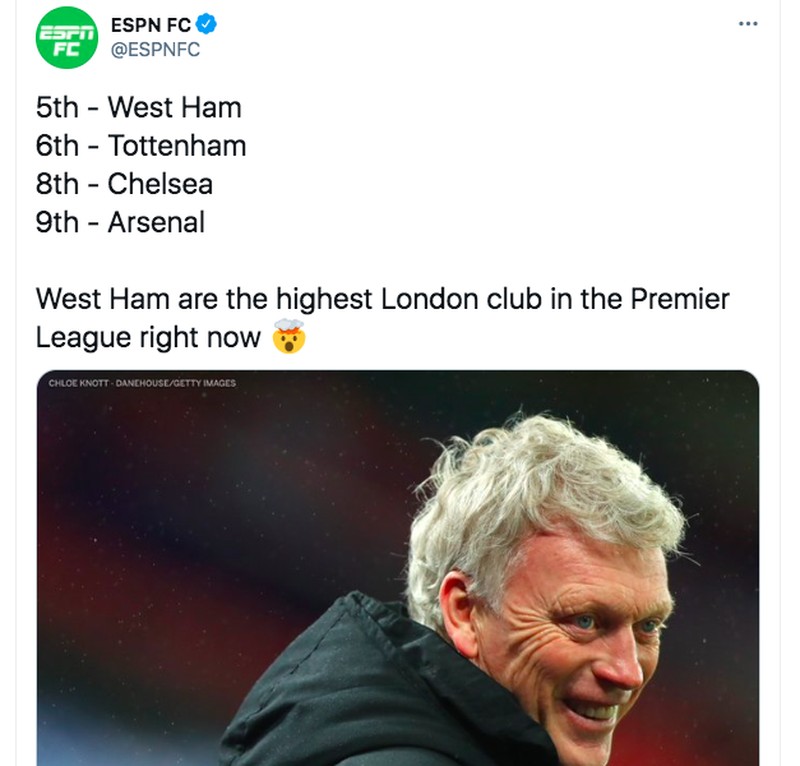Select the ESPN FC avatar circle border

click(x=65, y=9)
